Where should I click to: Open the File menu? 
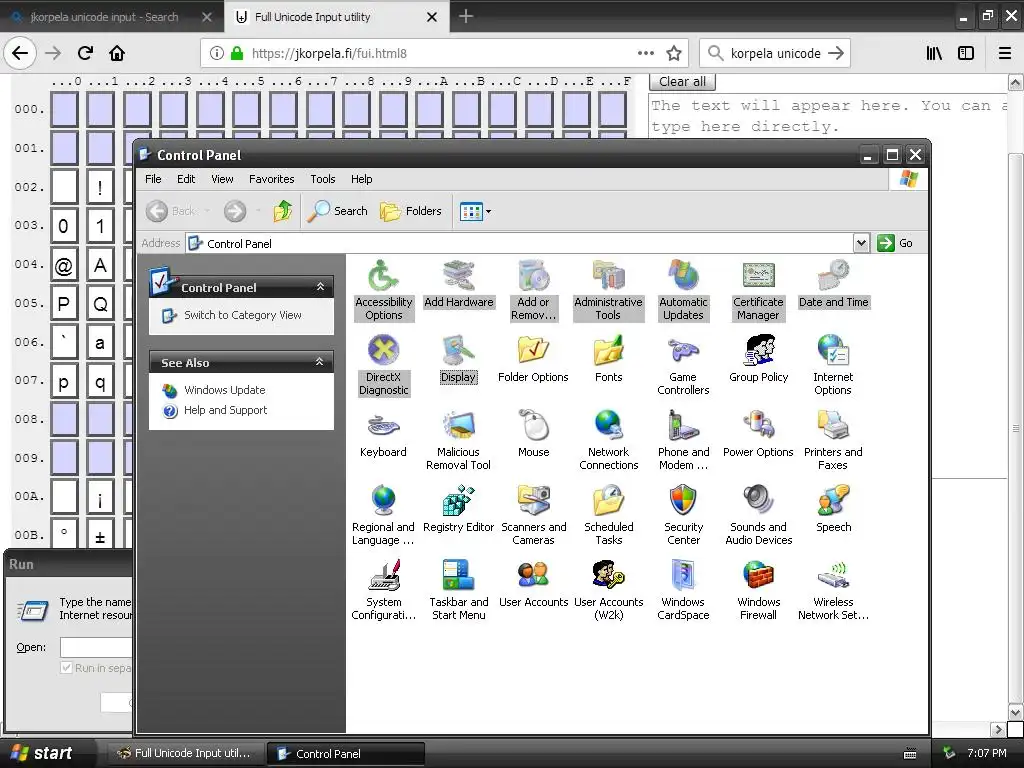pyautogui.click(x=153, y=179)
